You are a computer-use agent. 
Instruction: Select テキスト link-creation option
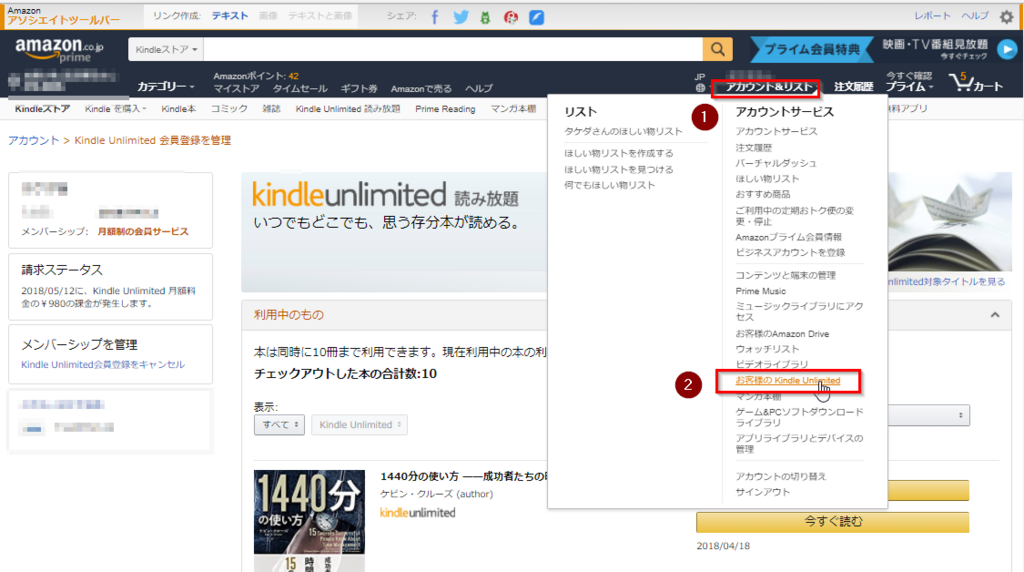[x=230, y=16]
